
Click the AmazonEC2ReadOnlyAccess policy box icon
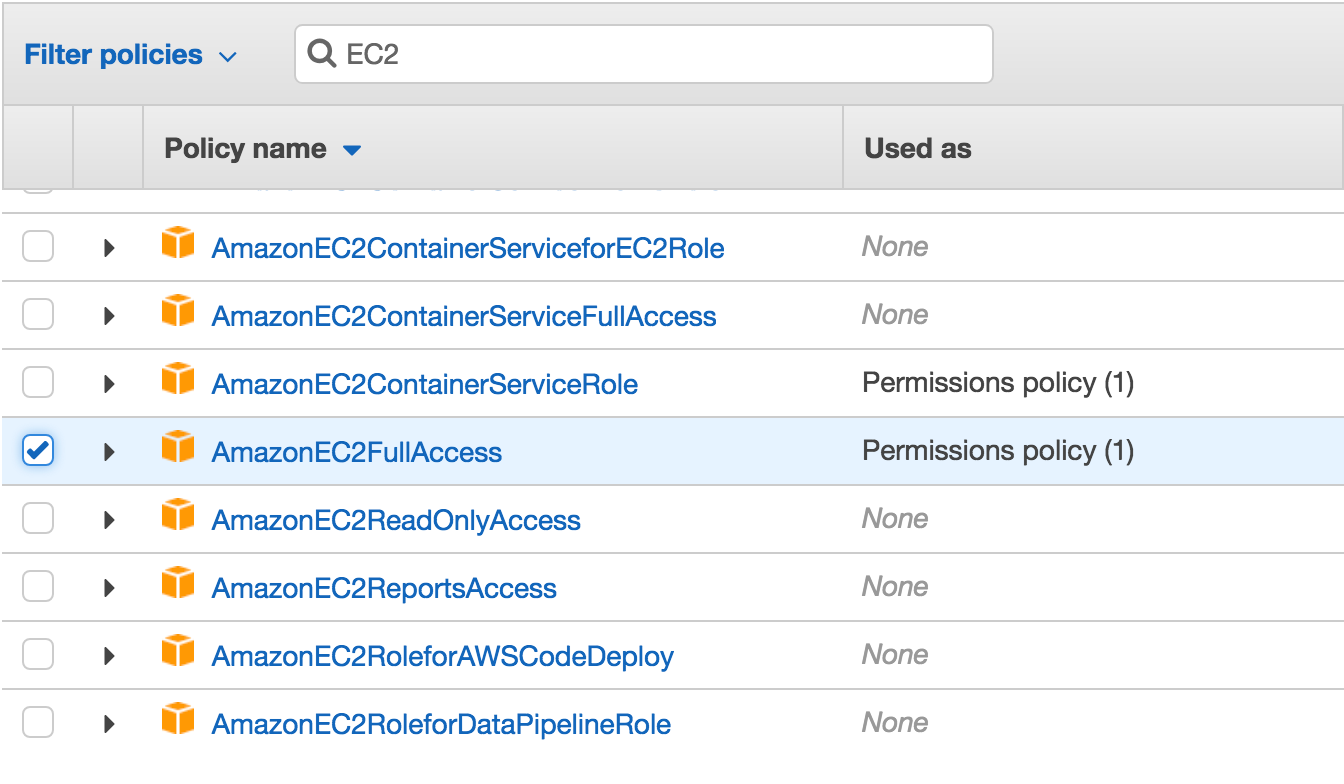point(178,515)
